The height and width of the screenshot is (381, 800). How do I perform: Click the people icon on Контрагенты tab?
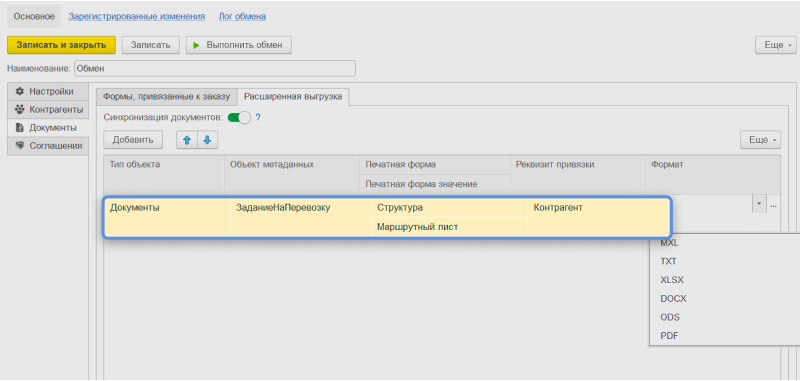point(20,109)
